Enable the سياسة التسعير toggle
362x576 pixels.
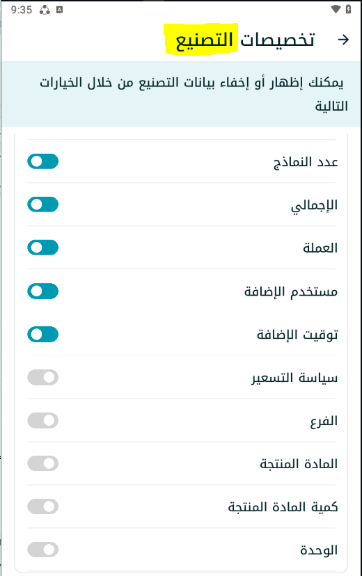(x=43, y=377)
